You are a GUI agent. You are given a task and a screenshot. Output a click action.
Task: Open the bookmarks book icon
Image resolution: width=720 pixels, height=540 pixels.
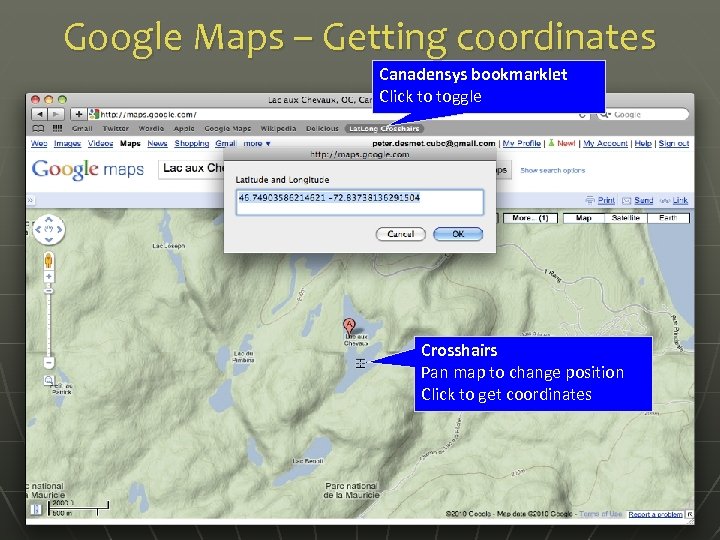click(38, 129)
